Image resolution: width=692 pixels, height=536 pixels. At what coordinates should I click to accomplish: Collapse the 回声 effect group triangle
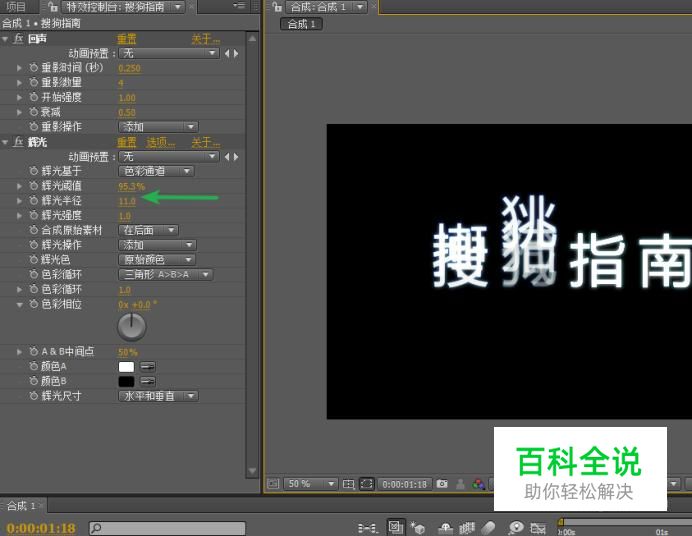(x=5, y=39)
